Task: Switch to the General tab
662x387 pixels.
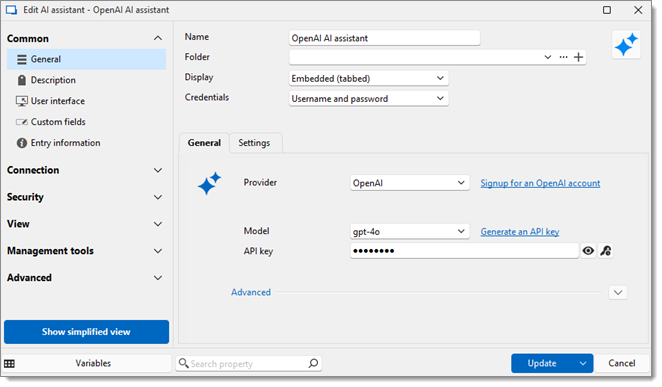Action: tap(204, 143)
